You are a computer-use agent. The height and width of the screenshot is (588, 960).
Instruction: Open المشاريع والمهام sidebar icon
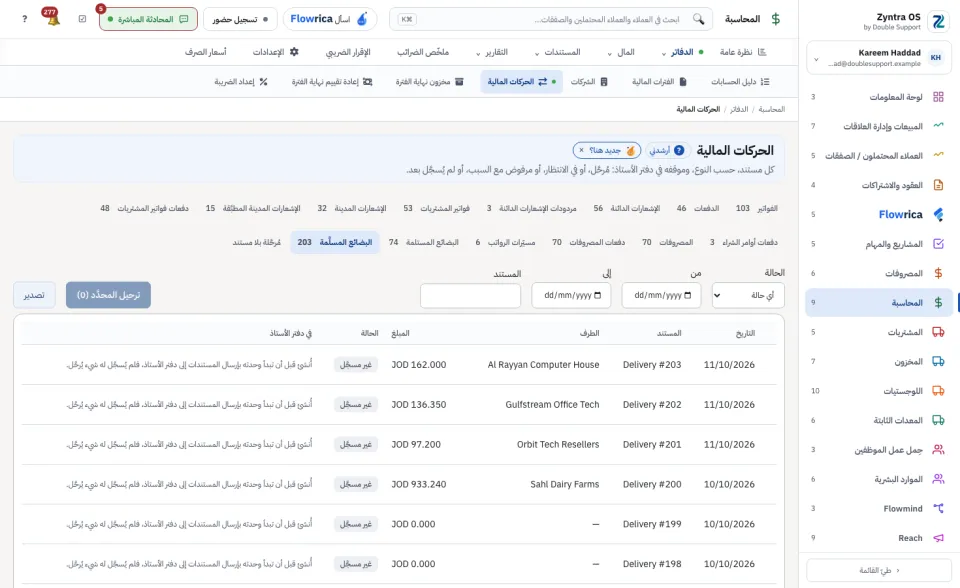(x=938, y=244)
